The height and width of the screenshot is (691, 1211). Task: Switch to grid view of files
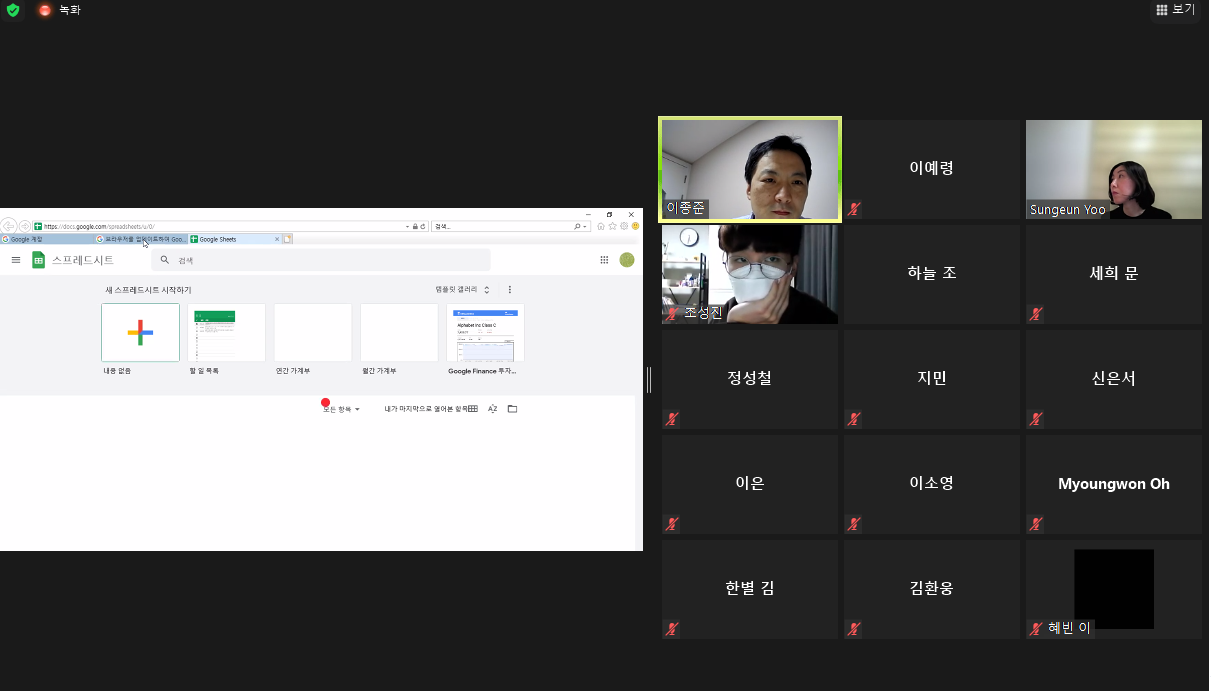pos(473,409)
